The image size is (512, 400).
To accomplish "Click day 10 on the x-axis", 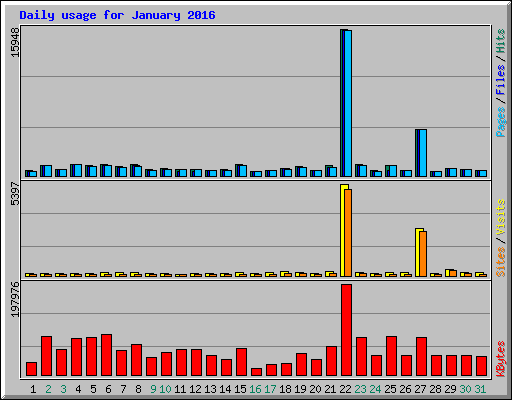I will coord(165,389).
